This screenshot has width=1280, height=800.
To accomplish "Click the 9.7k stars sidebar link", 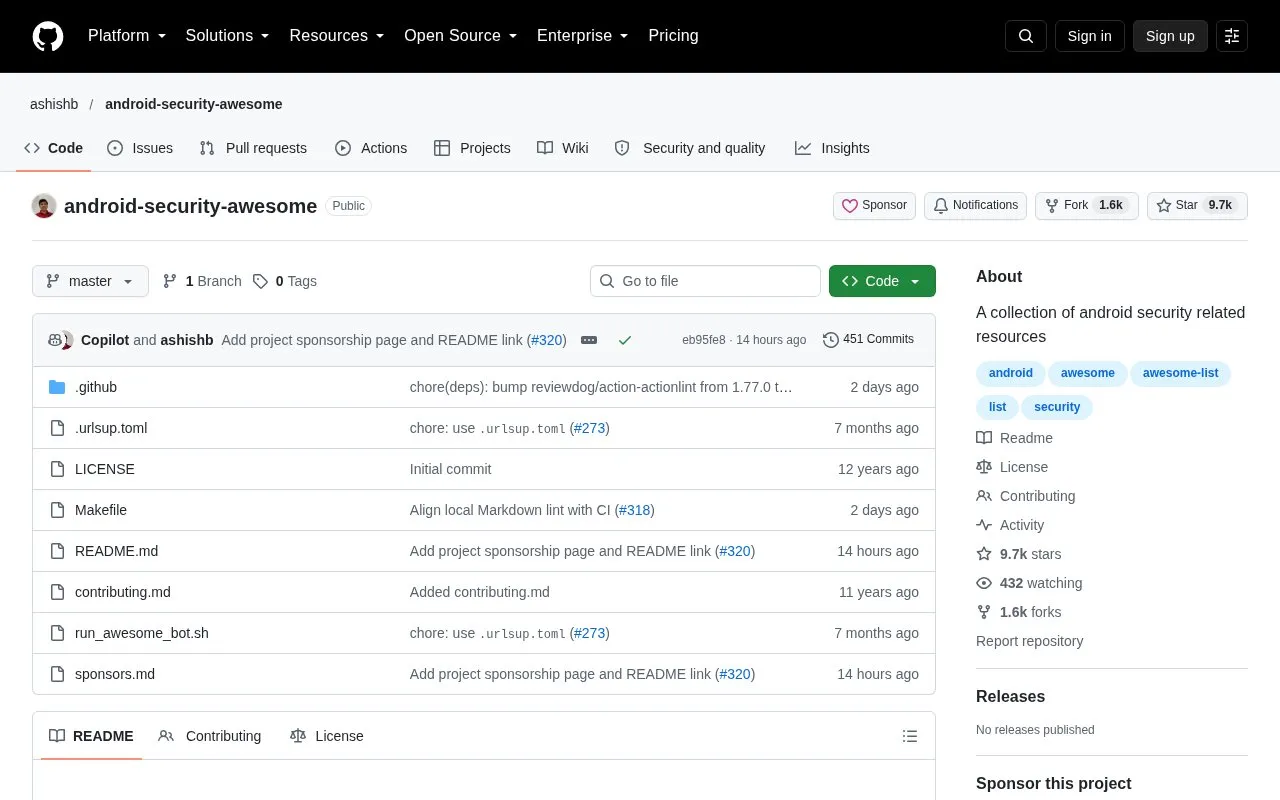I will pos(1019,554).
